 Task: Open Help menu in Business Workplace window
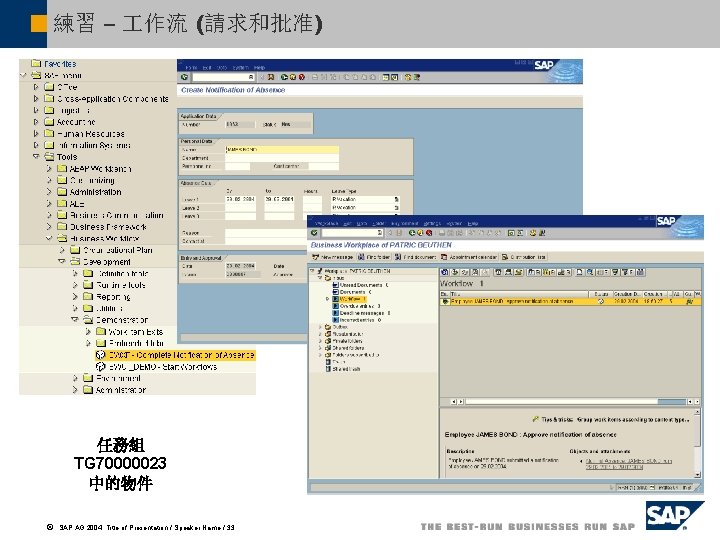[473, 223]
